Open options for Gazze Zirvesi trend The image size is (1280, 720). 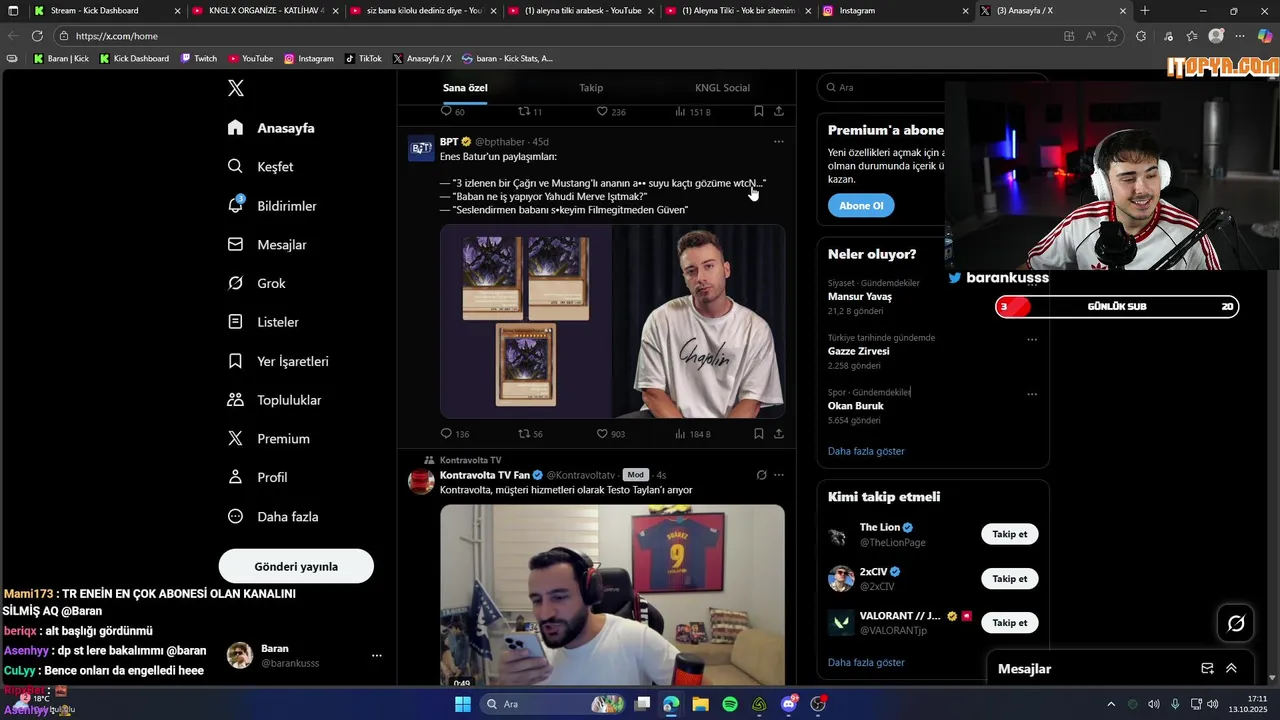pyautogui.click(x=1032, y=340)
